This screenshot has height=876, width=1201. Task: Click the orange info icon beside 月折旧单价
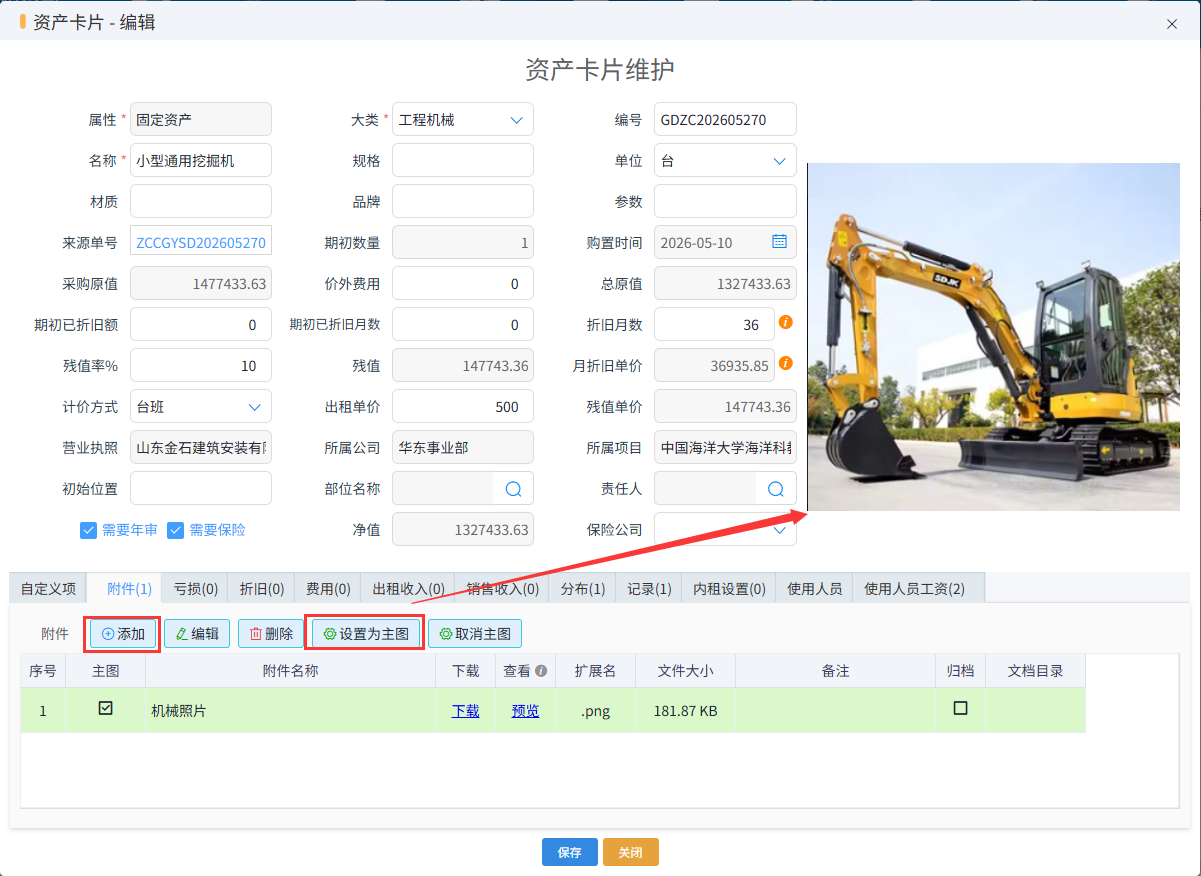(786, 363)
